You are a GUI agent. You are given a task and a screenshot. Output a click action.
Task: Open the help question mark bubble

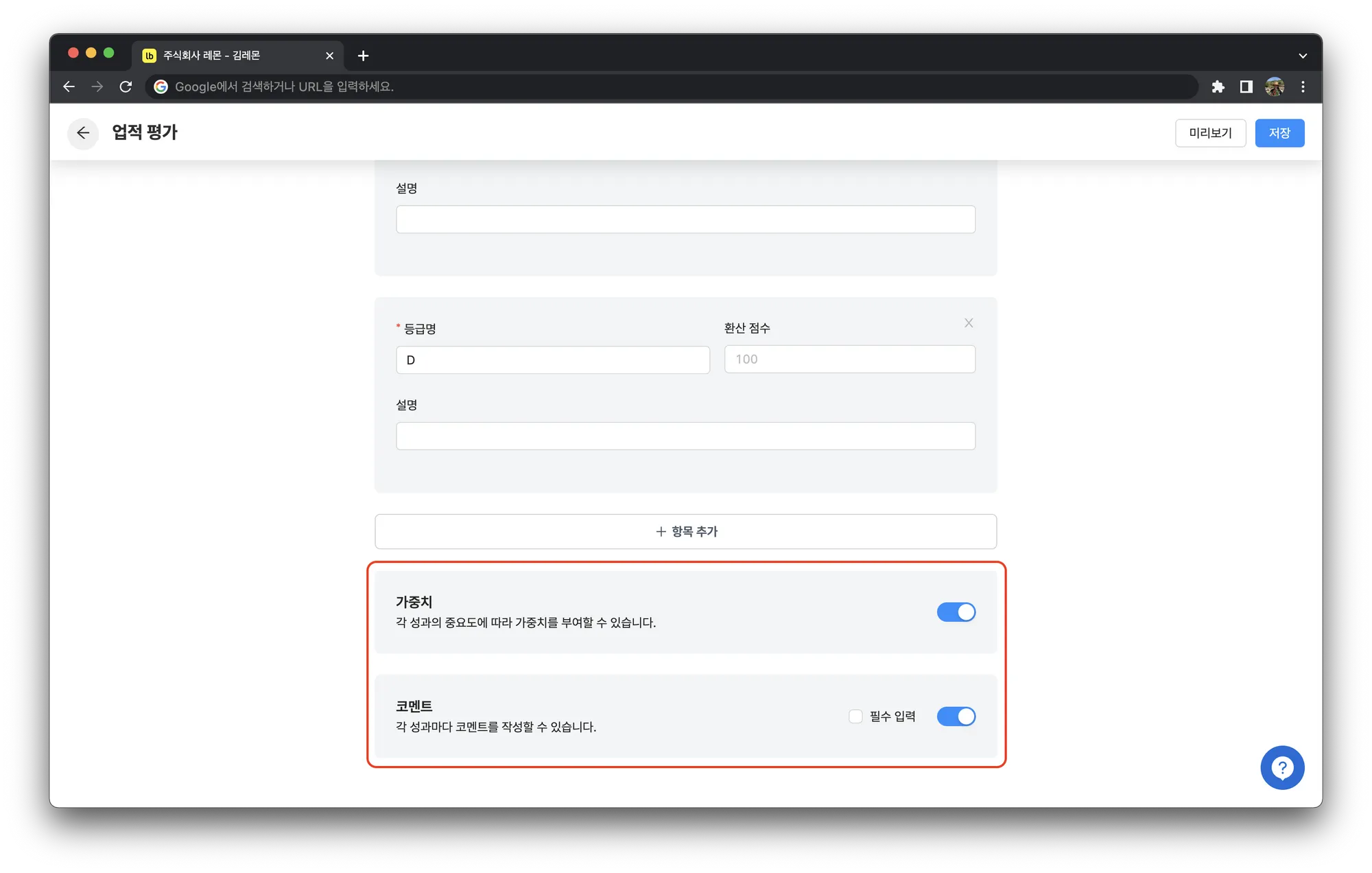pos(1282,767)
